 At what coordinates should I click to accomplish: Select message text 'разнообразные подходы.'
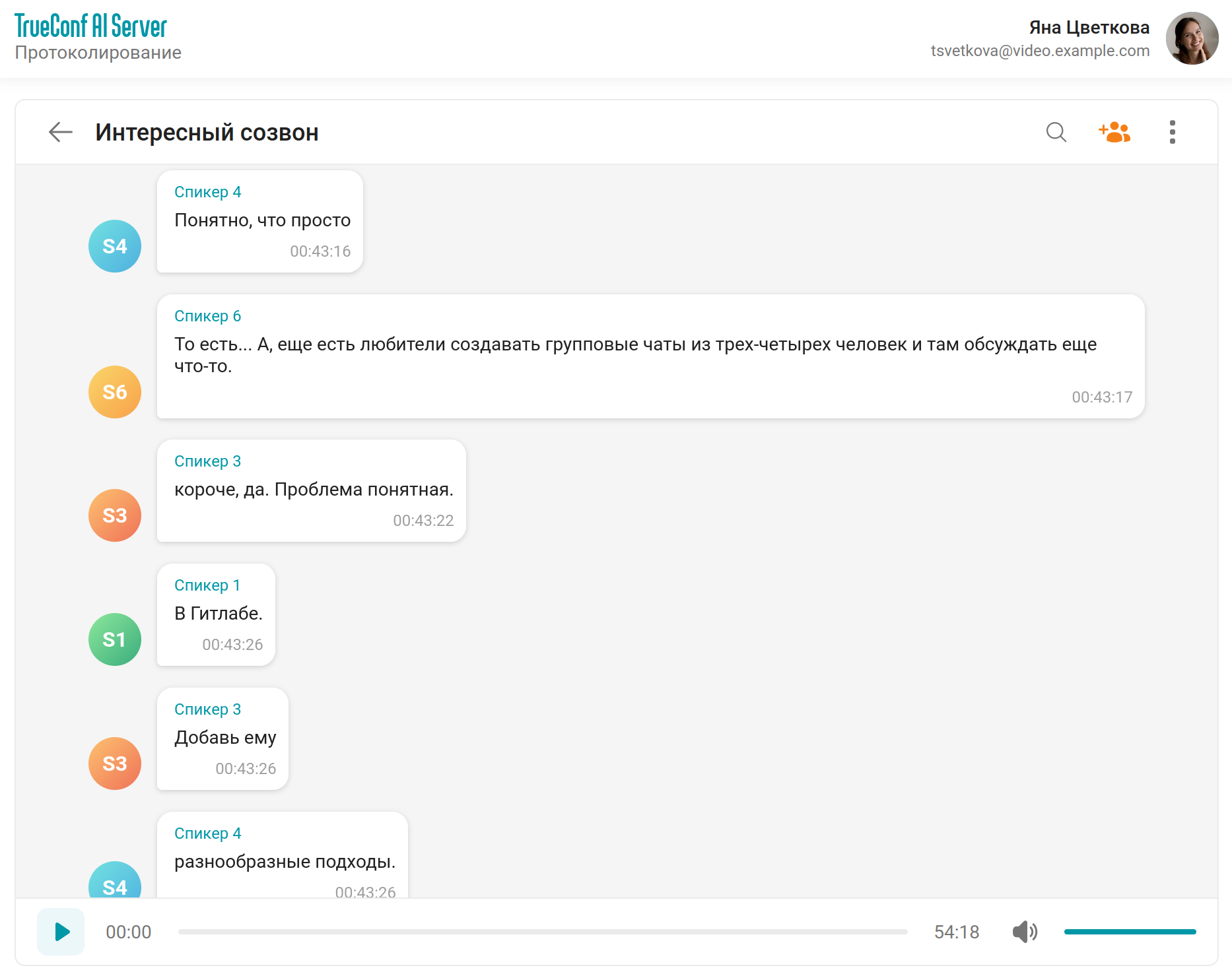click(285, 862)
